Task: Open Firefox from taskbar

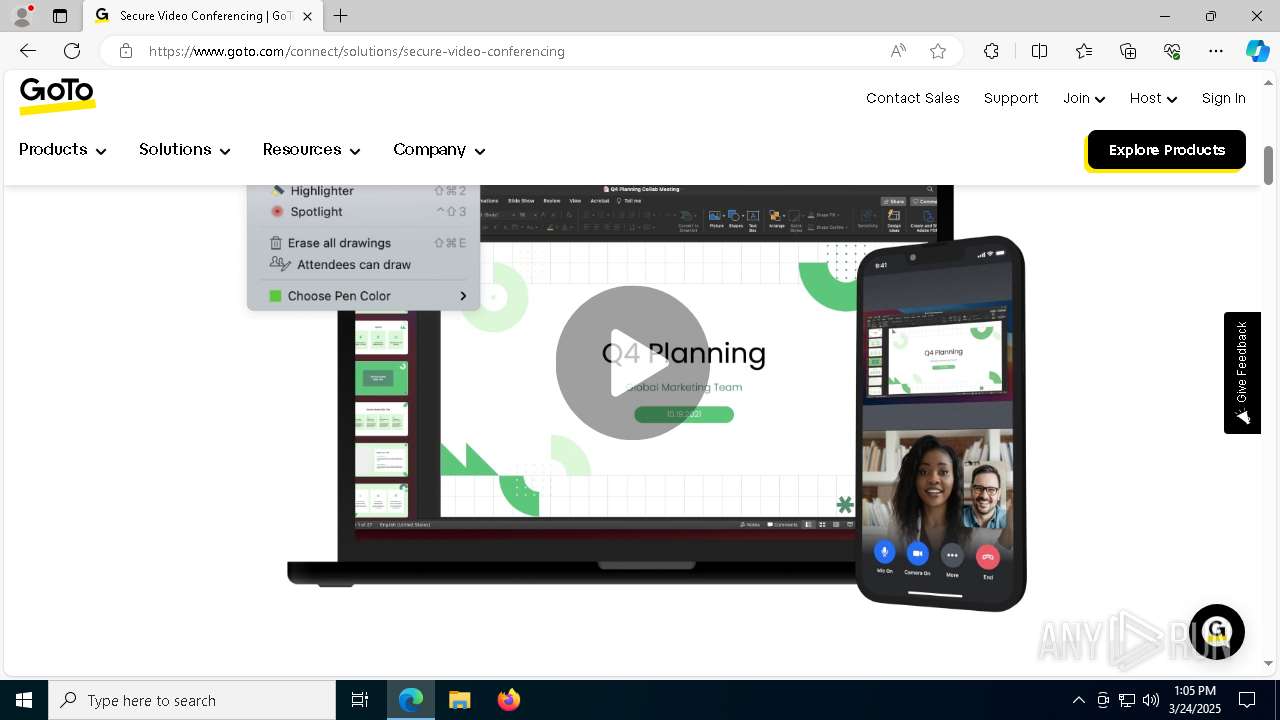Action: pos(508,700)
